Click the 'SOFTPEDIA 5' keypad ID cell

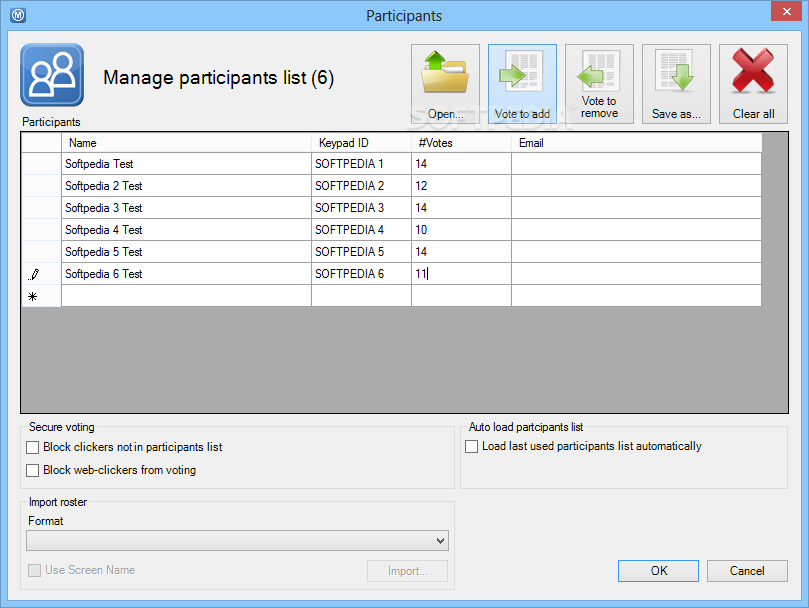pyautogui.click(x=361, y=252)
